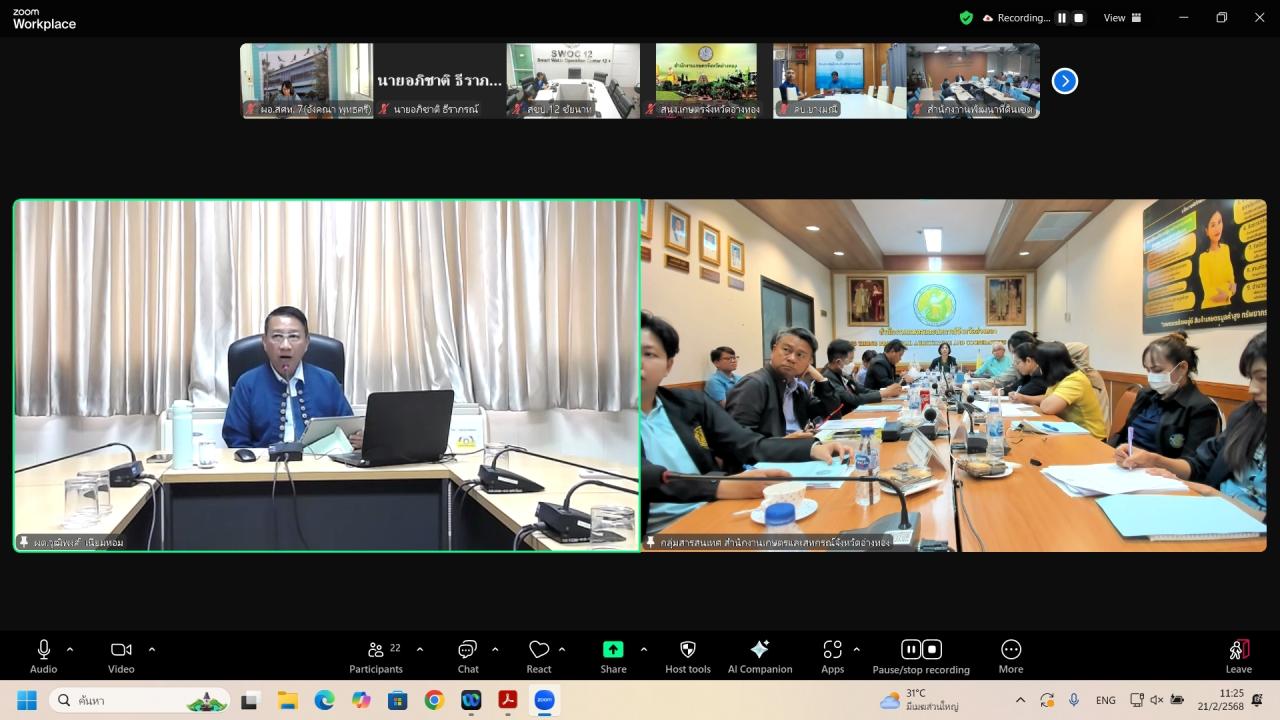Open the Apps menu icon
The image size is (1280, 720).
832,656
